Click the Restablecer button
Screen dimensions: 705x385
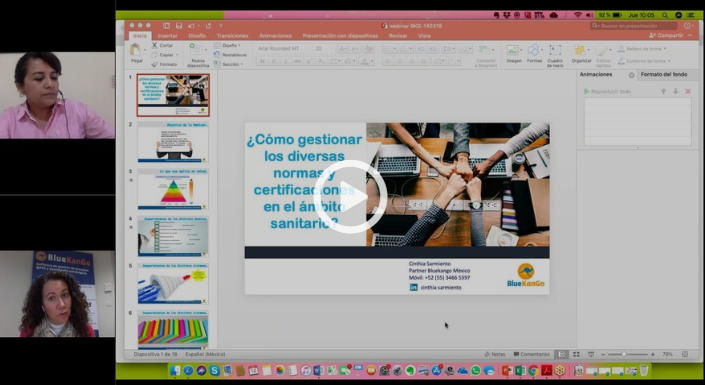click(x=231, y=55)
